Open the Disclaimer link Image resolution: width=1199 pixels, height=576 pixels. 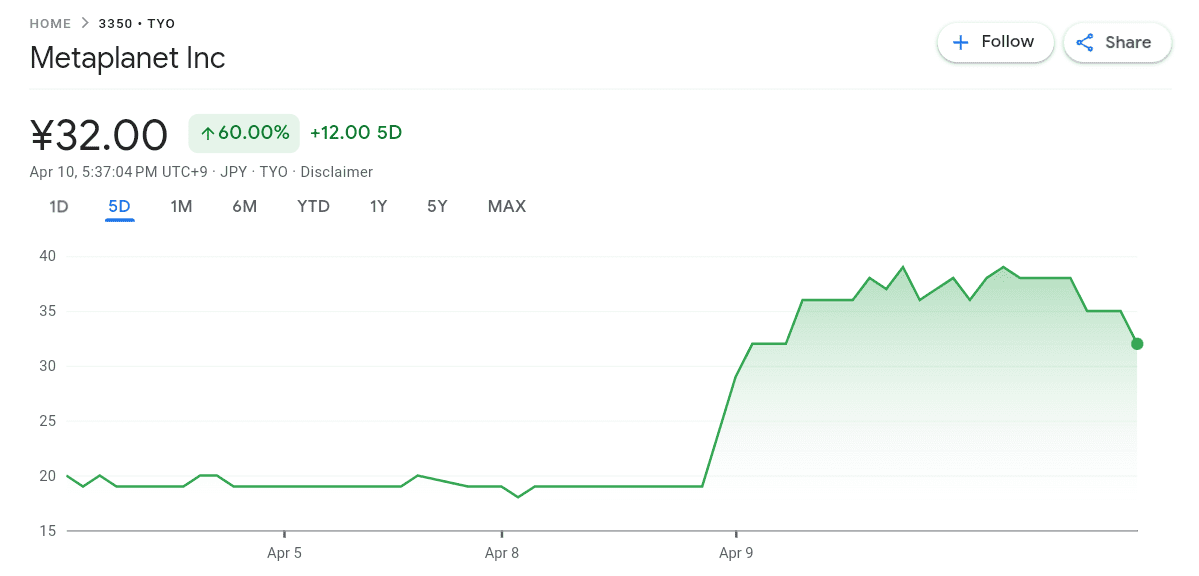coord(336,172)
